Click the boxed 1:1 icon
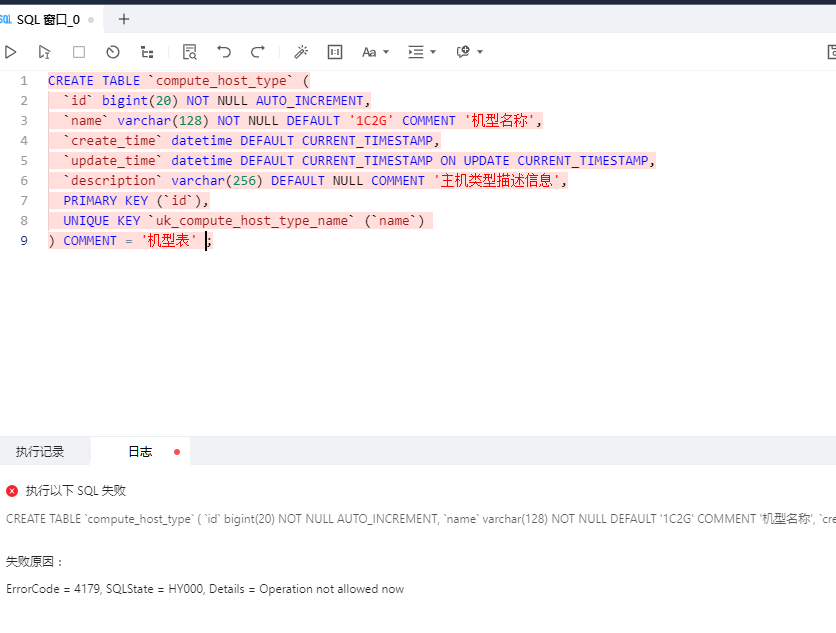Image resolution: width=836 pixels, height=633 pixels. click(x=335, y=52)
